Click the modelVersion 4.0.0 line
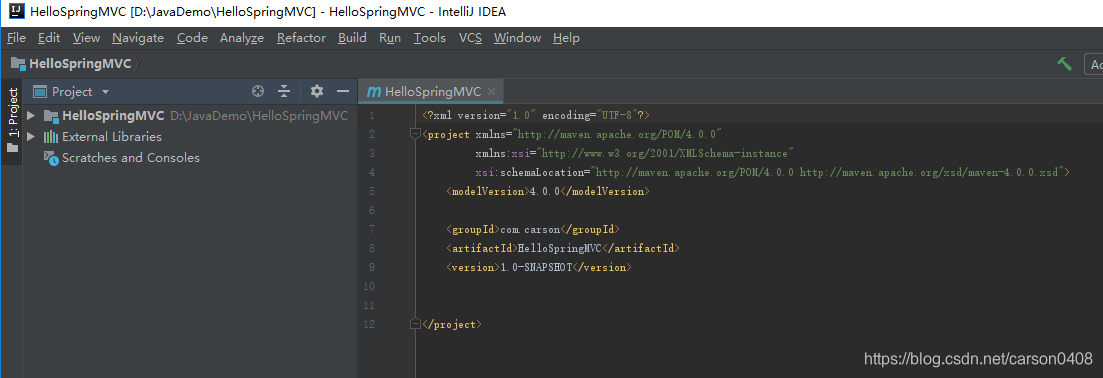 [x=548, y=191]
